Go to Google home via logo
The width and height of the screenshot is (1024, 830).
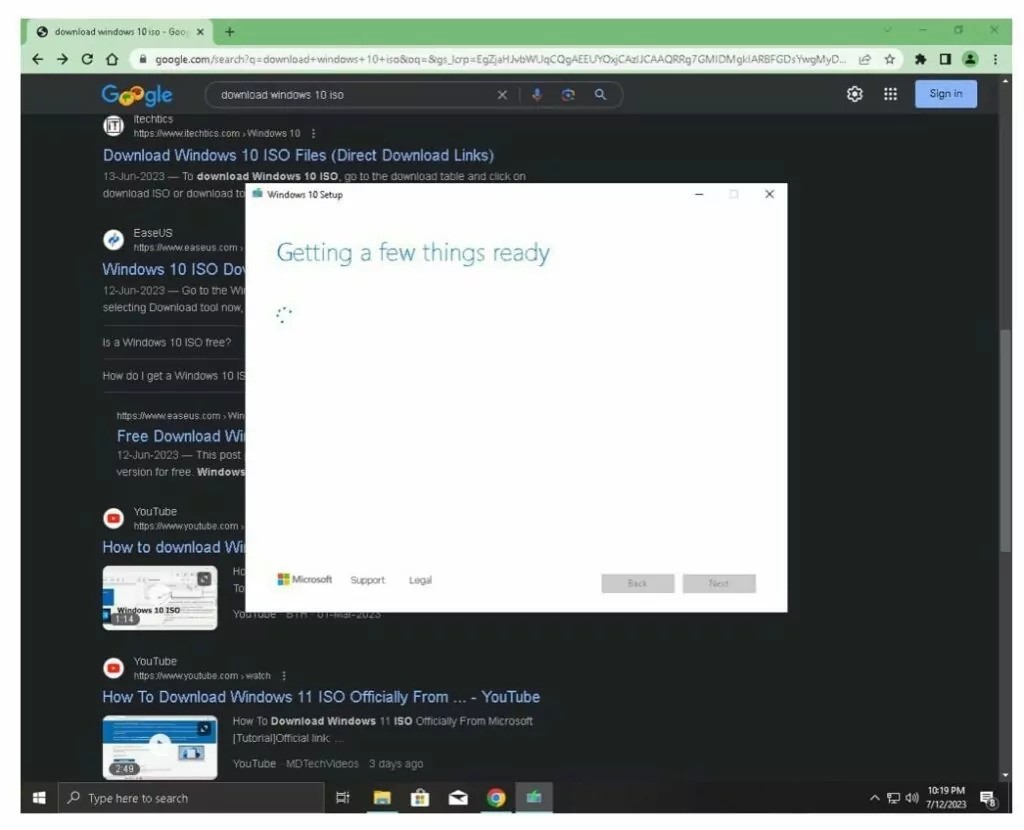tap(137, 95)
